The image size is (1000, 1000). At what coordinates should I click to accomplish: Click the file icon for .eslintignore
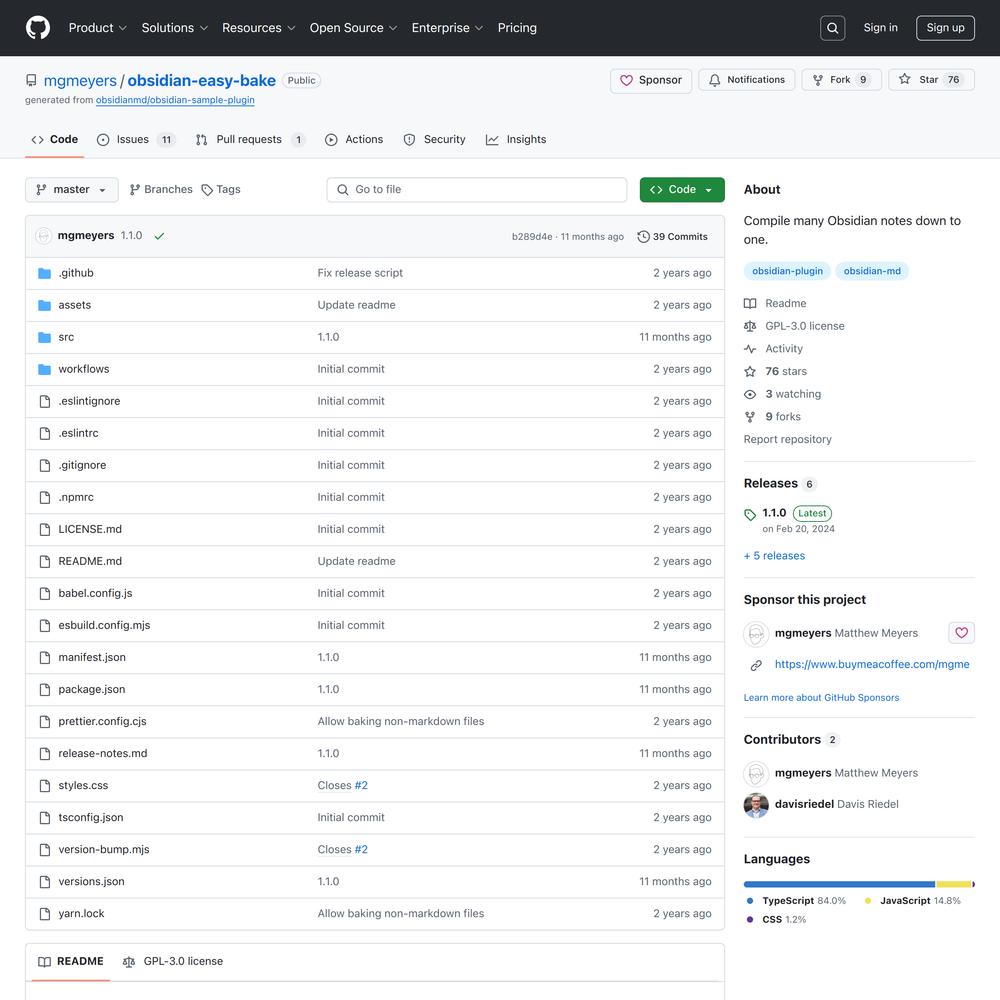click(x=45, y=401)
